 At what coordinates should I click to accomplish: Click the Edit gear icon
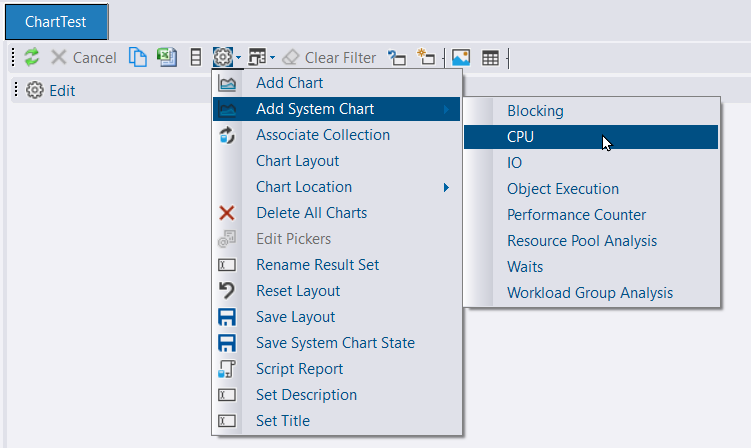(x=35, y=90)
